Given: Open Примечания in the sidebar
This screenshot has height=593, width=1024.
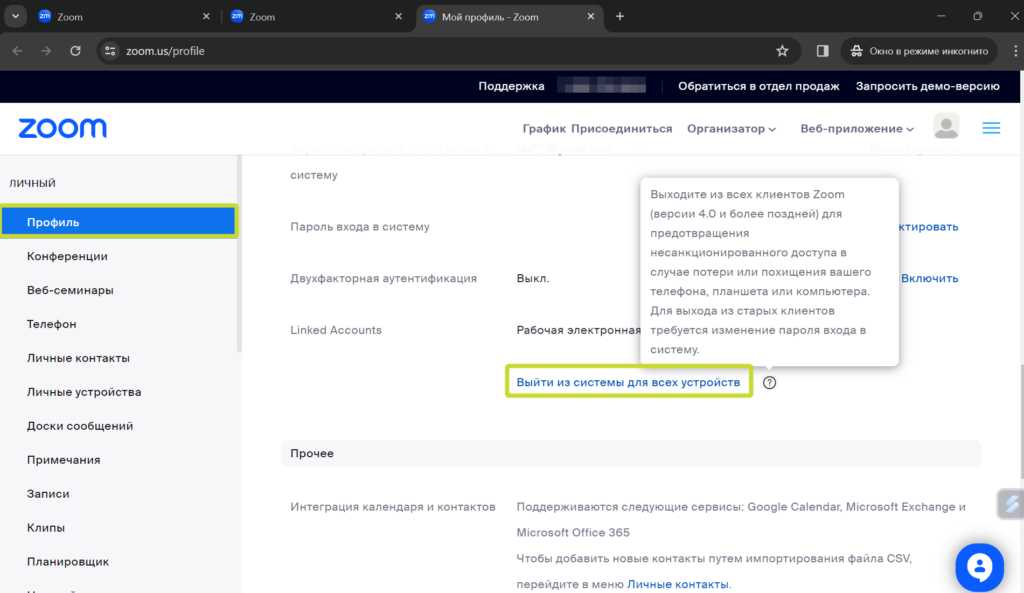Looking at the screenshot, I should pos(63,460).
